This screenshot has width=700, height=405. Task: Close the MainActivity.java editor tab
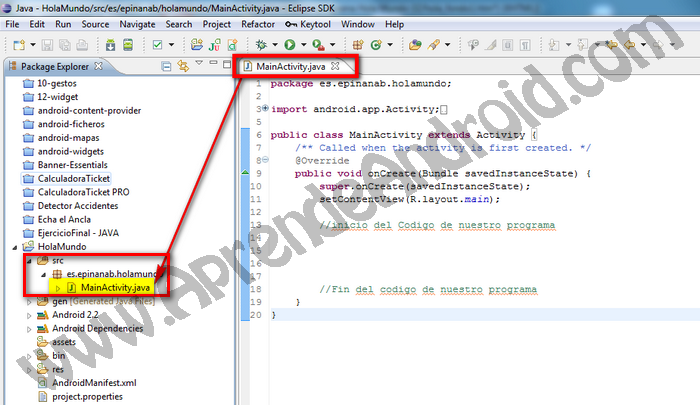coord(335,66)
